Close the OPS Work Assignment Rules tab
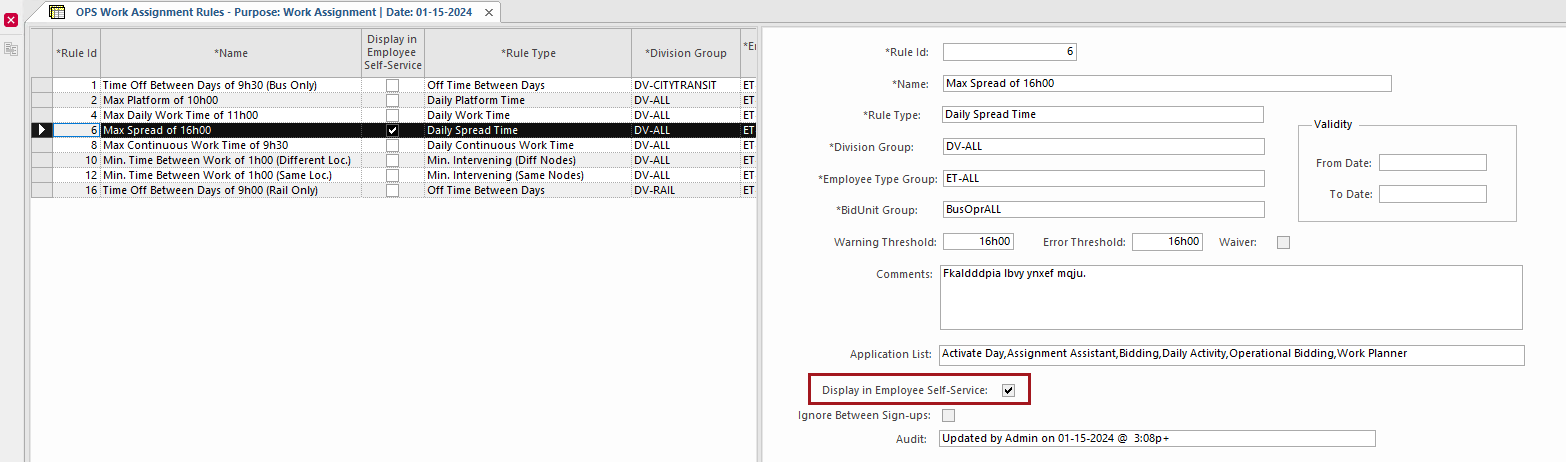The width and height of the screenshot is (1566, 462). (x=488, y=12)
